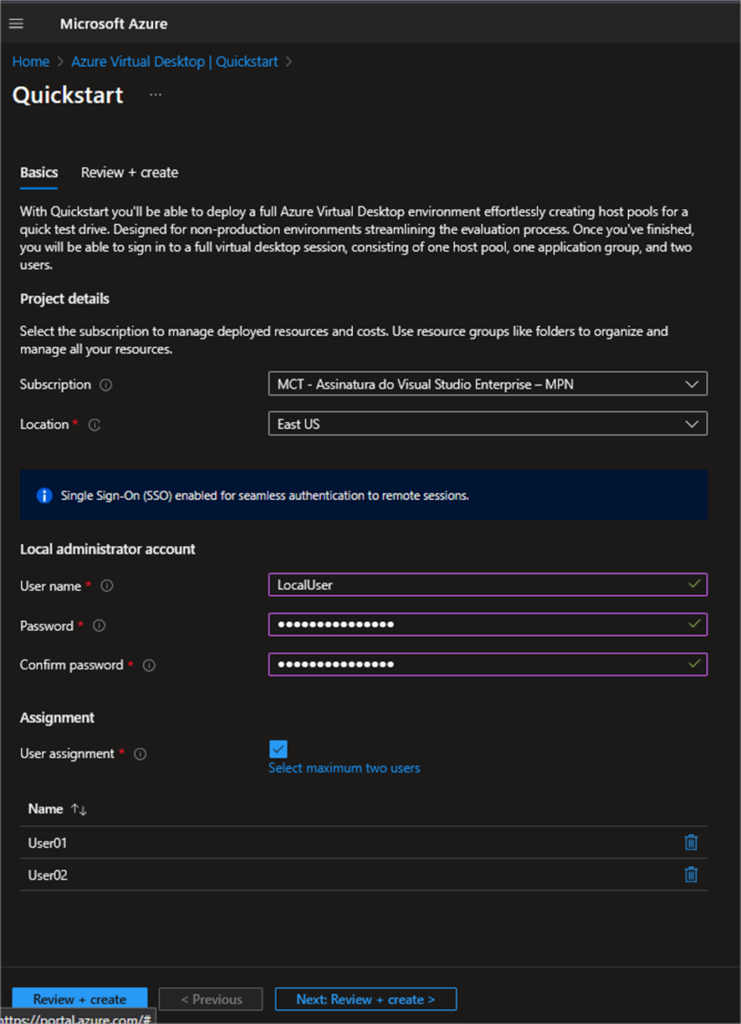Image resolution: width=741 pixels, height=1024 pixels.
Task: Click Select maximum two users link
Action: click(x=344, y=768)
